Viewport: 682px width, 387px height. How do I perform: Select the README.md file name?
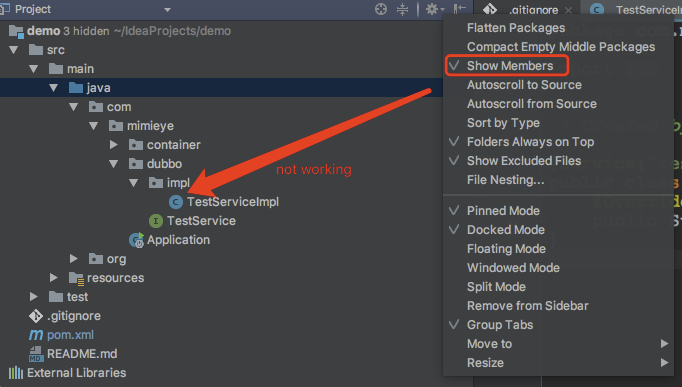tap(82, 354)
